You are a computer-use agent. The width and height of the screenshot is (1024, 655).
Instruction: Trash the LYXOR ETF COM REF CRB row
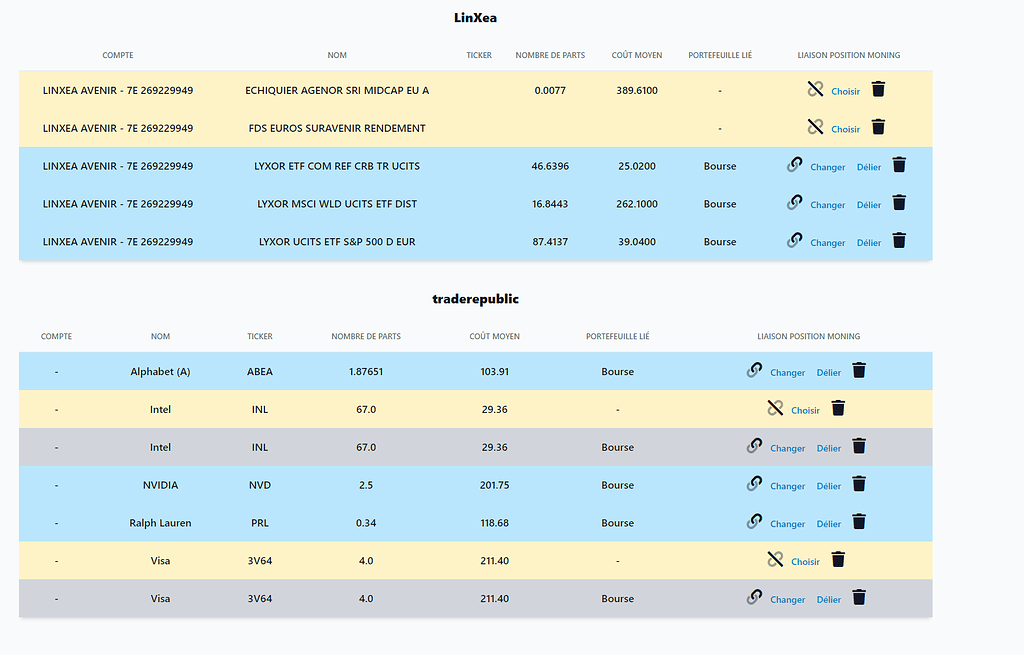(x=899, y=165)
